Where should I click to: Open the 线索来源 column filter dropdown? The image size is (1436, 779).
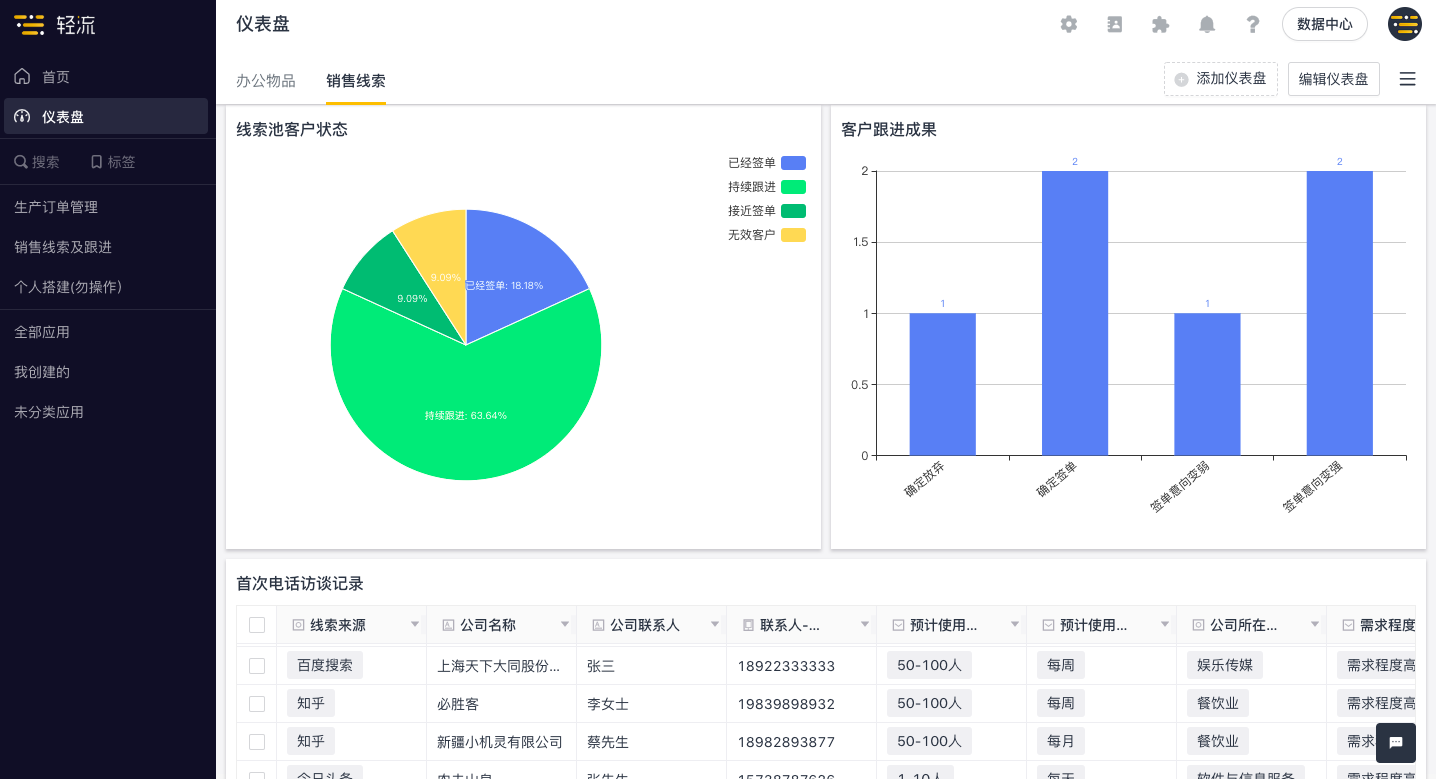(x=417, y=624)
